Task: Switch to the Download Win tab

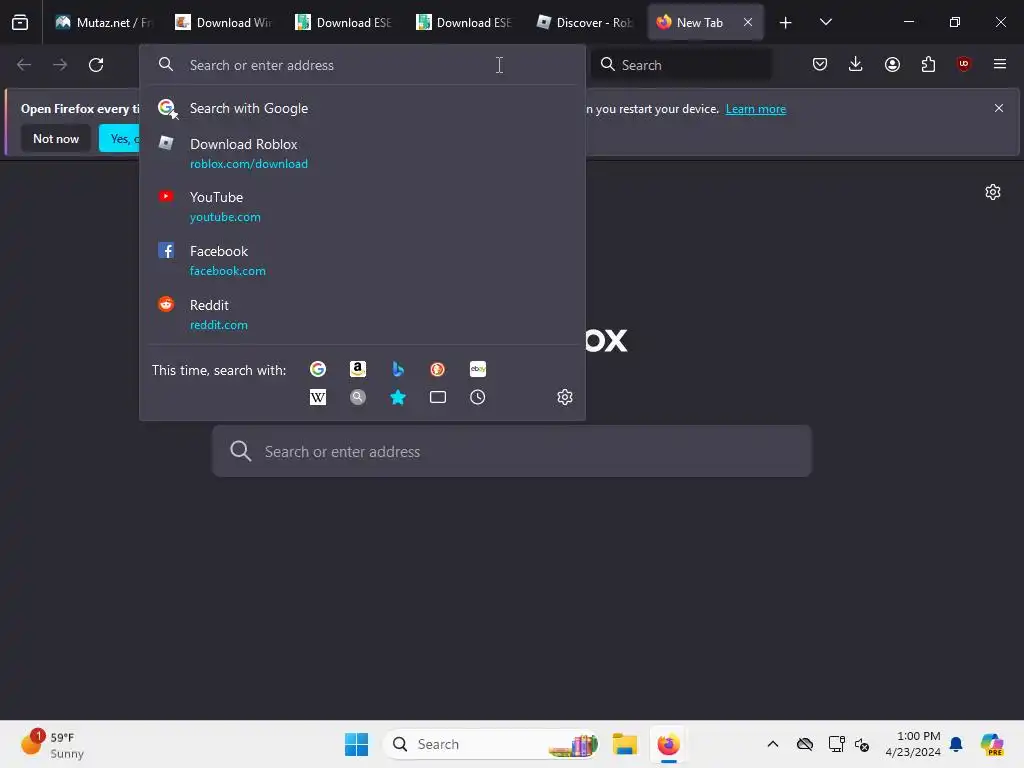Action: [223, 23]
